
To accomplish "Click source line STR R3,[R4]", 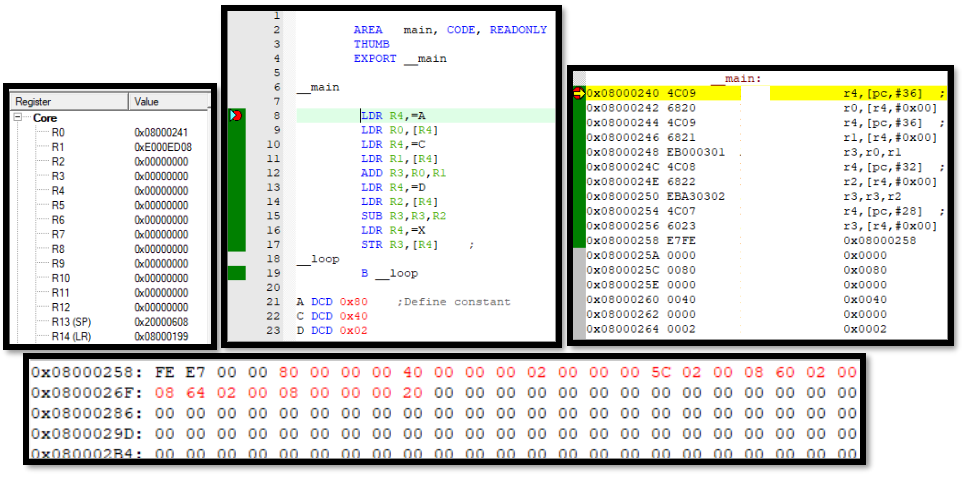I will 400,245.
